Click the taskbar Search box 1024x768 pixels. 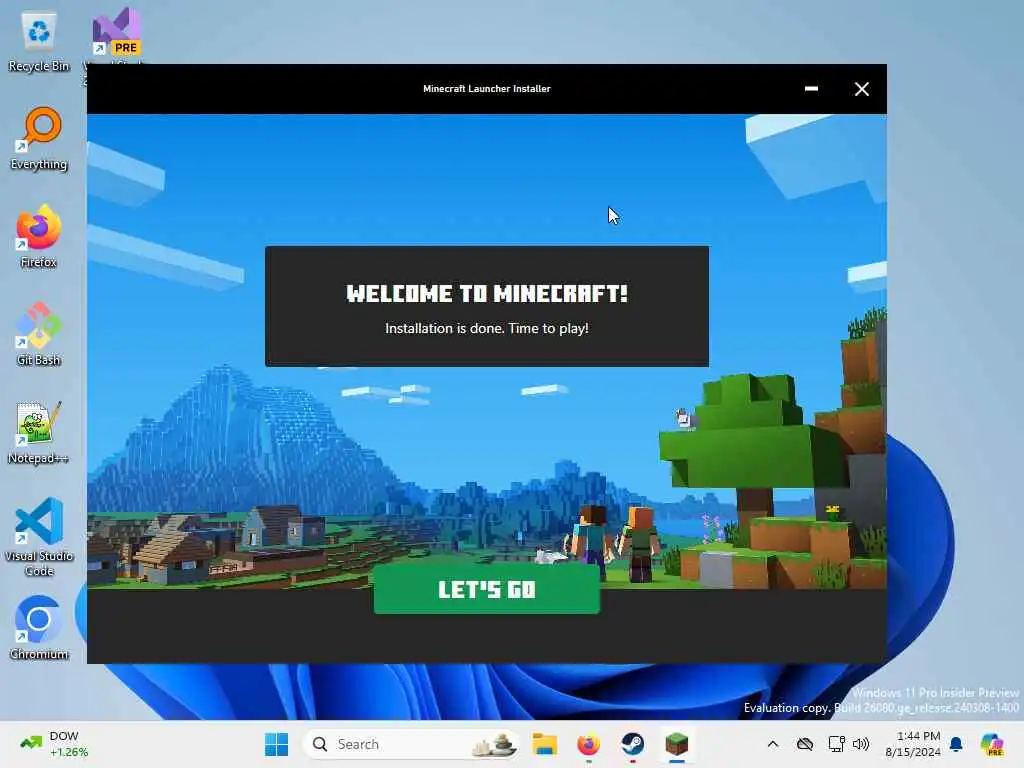coord(411,744)
